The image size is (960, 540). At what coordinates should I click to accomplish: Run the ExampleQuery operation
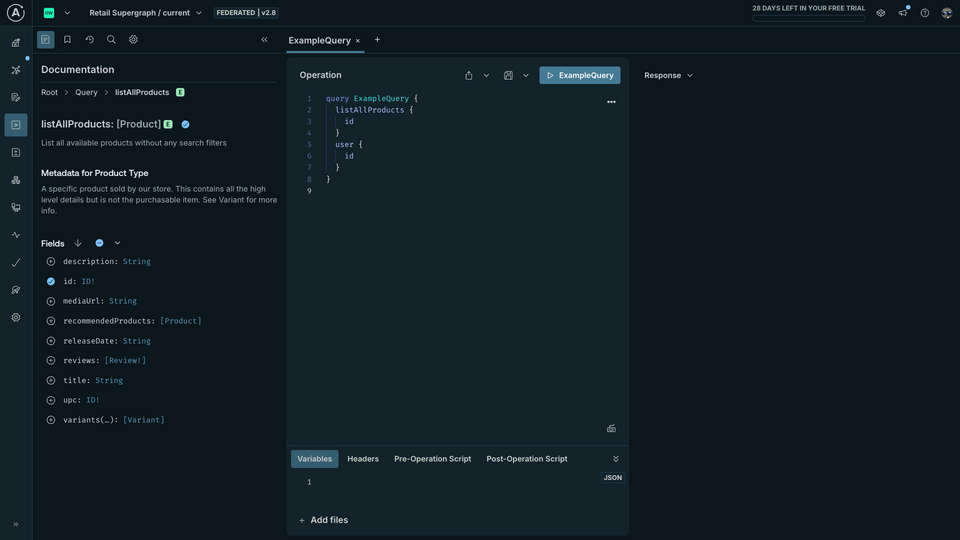point(580,75)
